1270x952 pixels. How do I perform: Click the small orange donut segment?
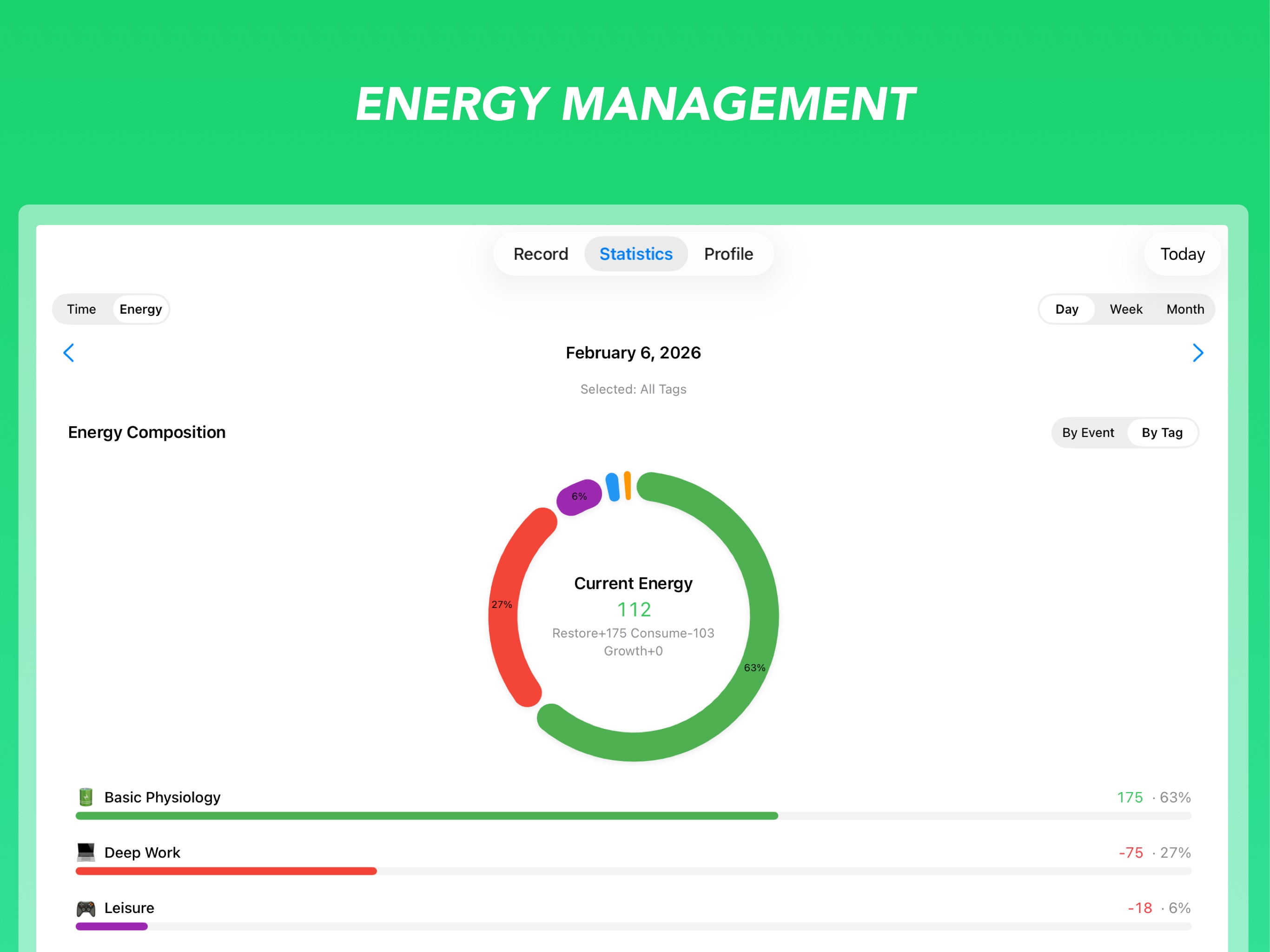click(x=628, y=486)
